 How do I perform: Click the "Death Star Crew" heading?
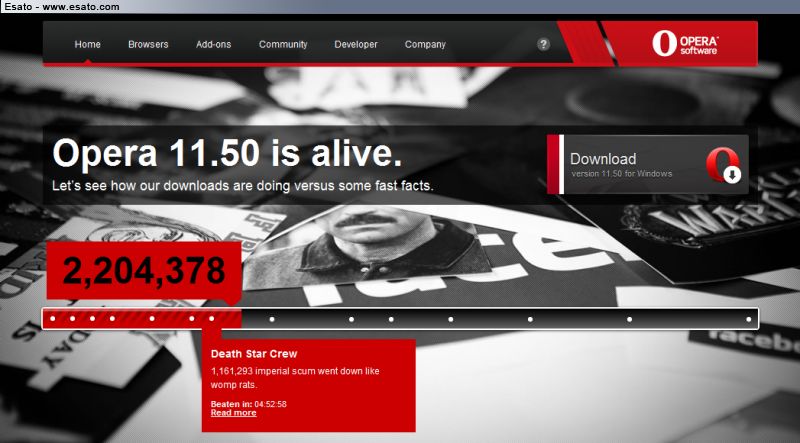pyautogui.click(x=254, y=354)
